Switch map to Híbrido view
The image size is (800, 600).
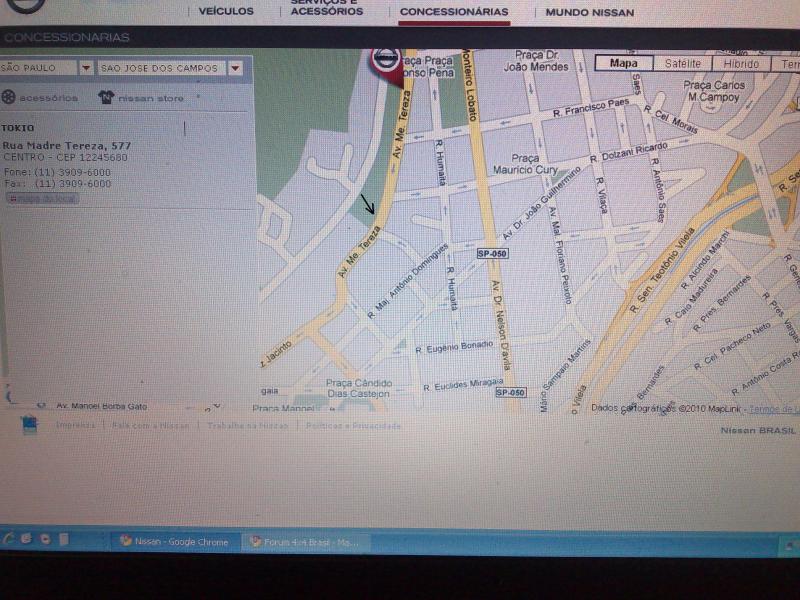pos(741,64)
